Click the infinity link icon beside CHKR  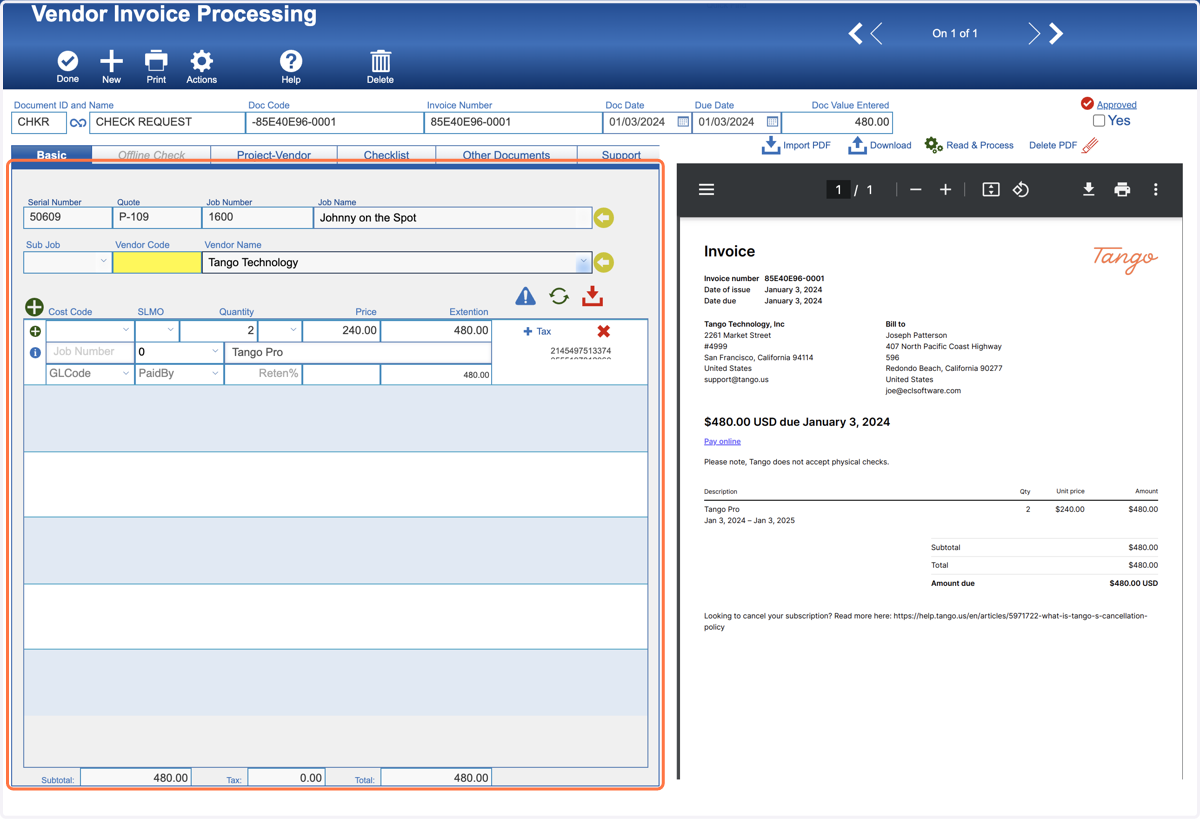click(78, 123)
